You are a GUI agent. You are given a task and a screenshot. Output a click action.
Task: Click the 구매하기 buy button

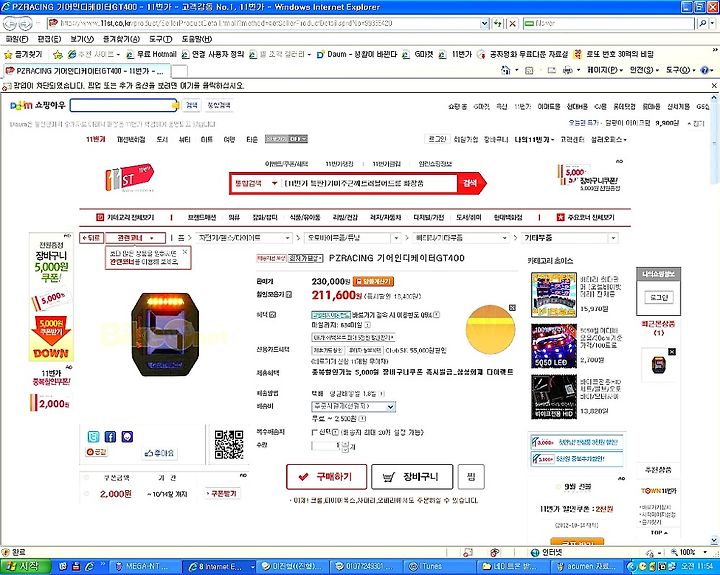coord(326,477)
